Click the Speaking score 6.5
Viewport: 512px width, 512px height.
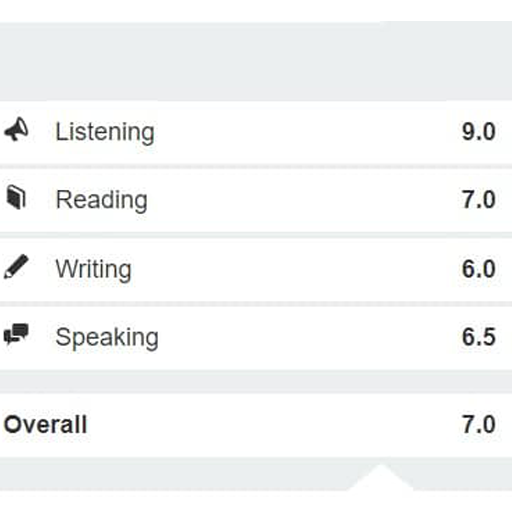pyautogui.click(x=478, y=337)
